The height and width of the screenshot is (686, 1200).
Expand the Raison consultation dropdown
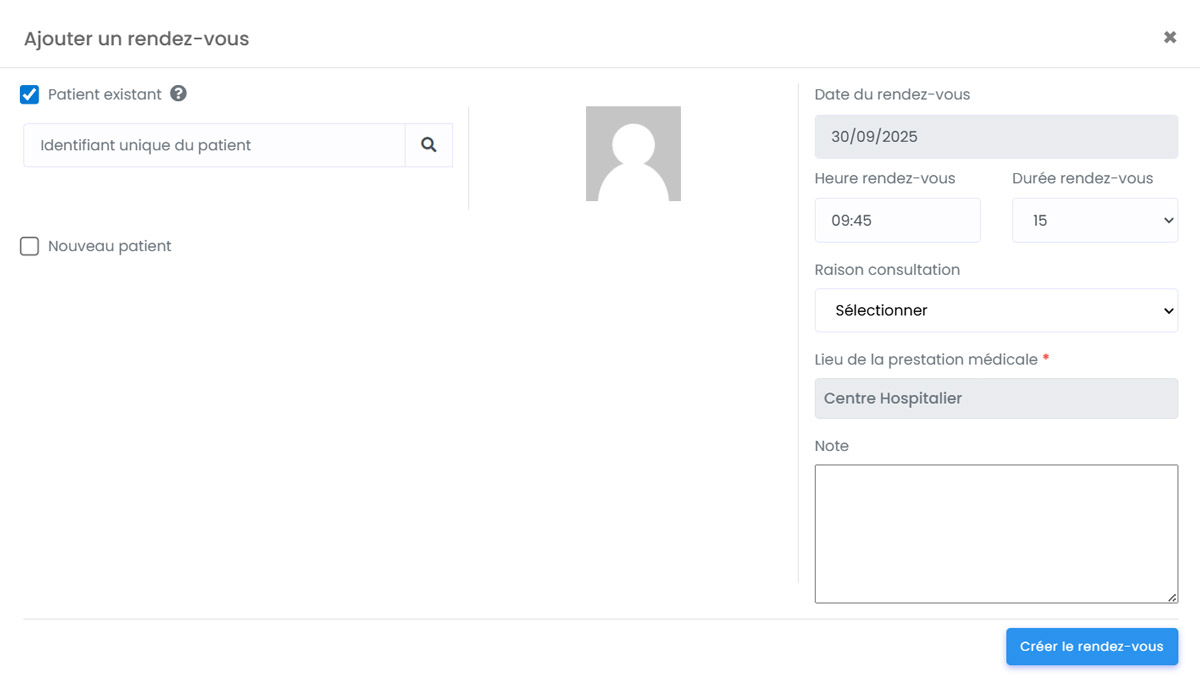point(996,310)
